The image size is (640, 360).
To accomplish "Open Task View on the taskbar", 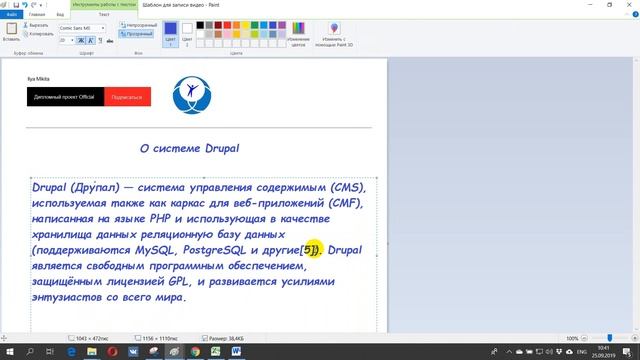I will 50,351.
